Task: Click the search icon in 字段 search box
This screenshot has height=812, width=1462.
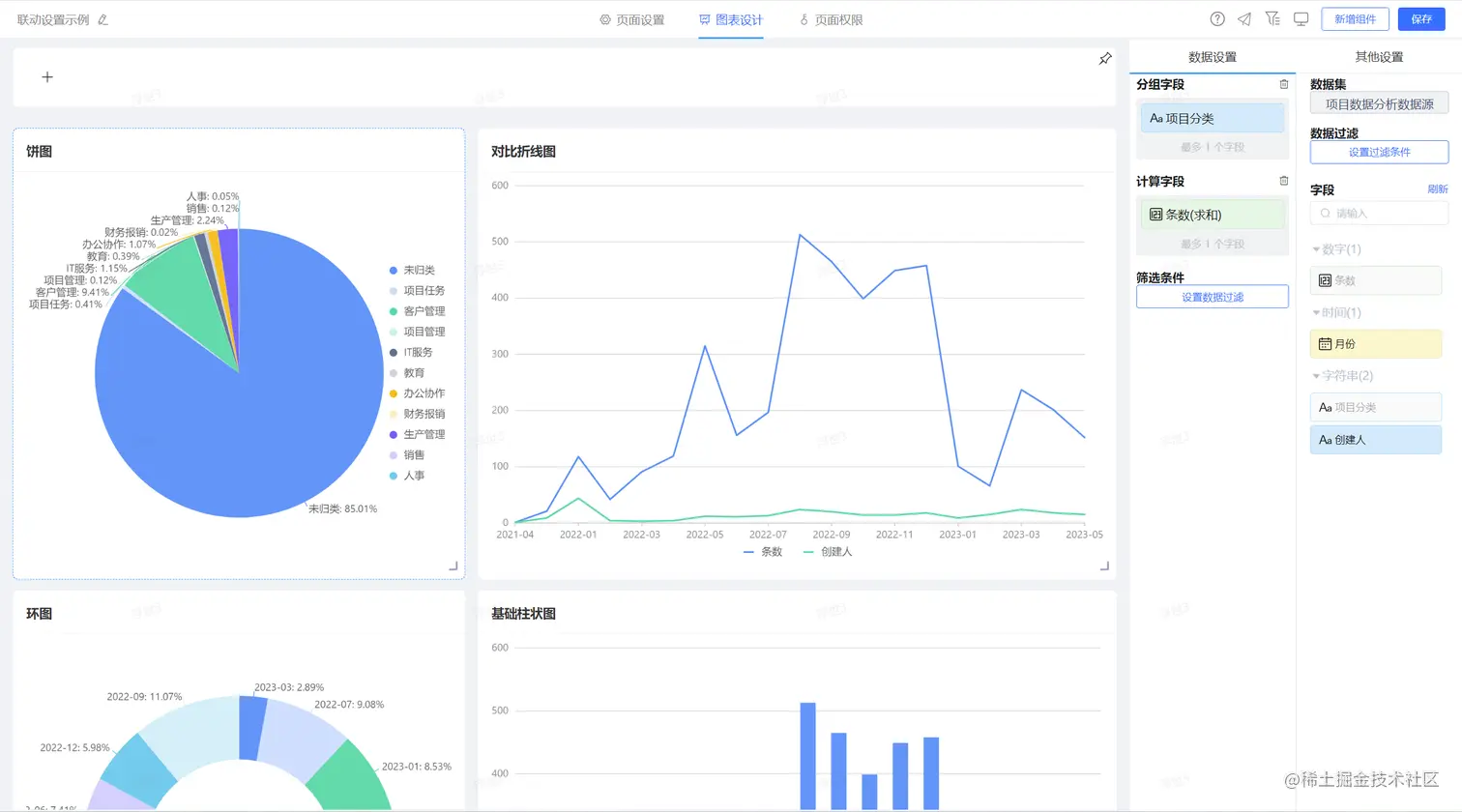Action: coord(1326,213)
